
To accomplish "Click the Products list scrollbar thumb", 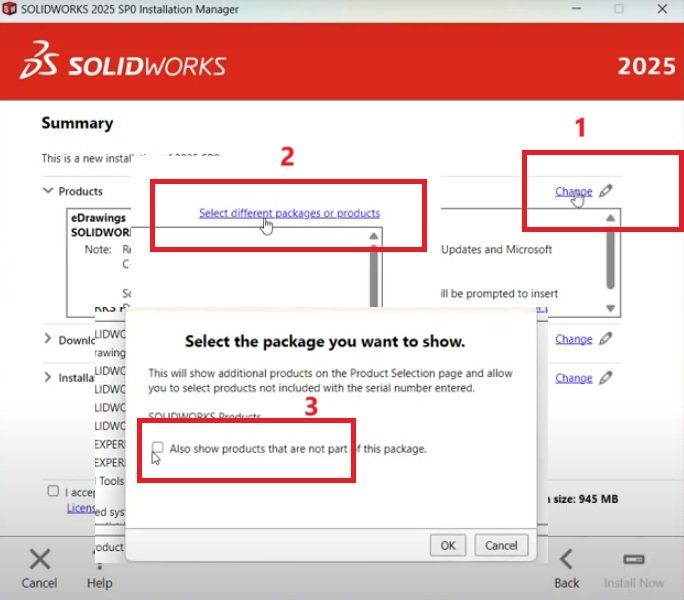I will pos(610,261).
